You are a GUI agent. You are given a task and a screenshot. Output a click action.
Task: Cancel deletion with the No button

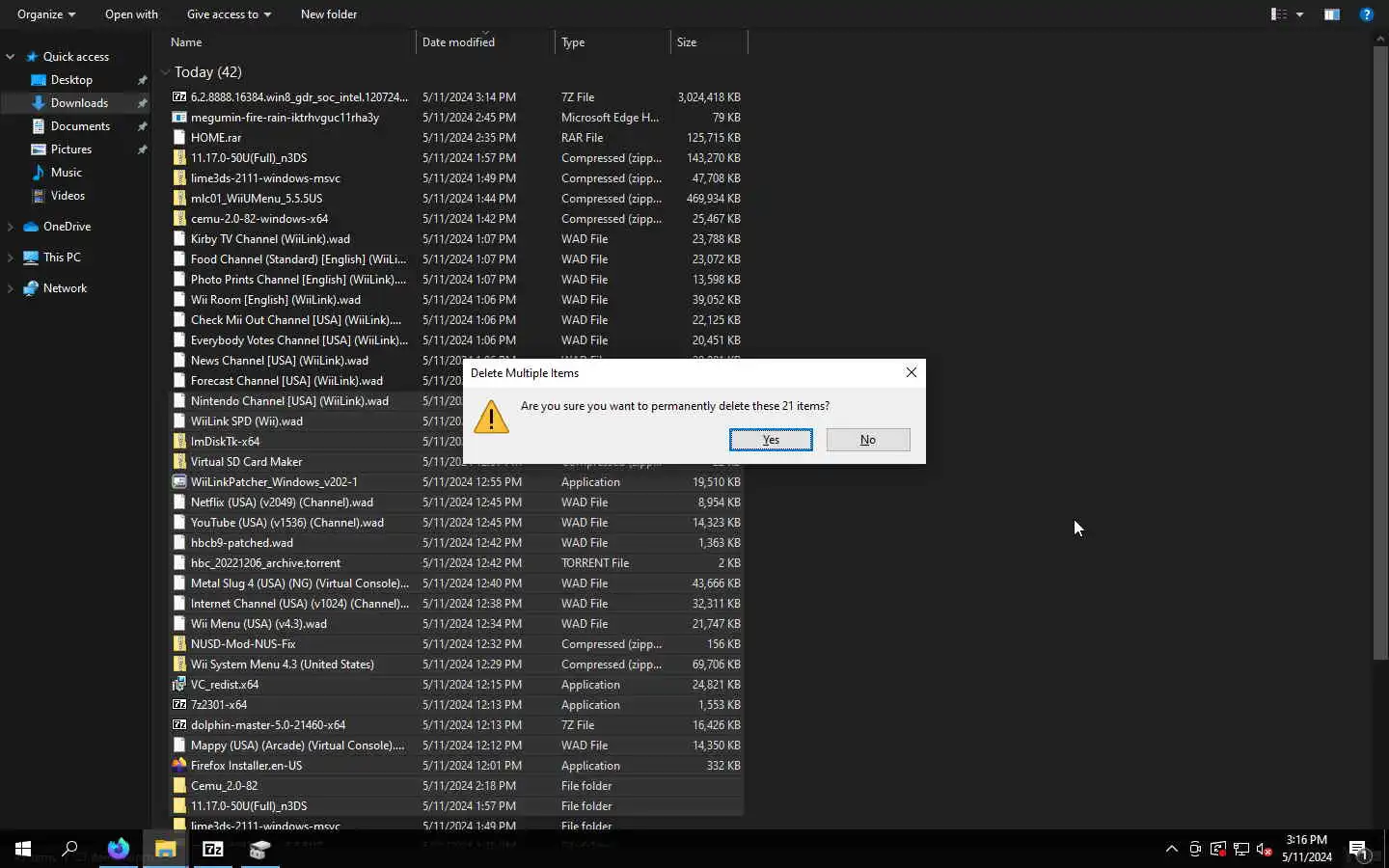[x=868, y=440]
